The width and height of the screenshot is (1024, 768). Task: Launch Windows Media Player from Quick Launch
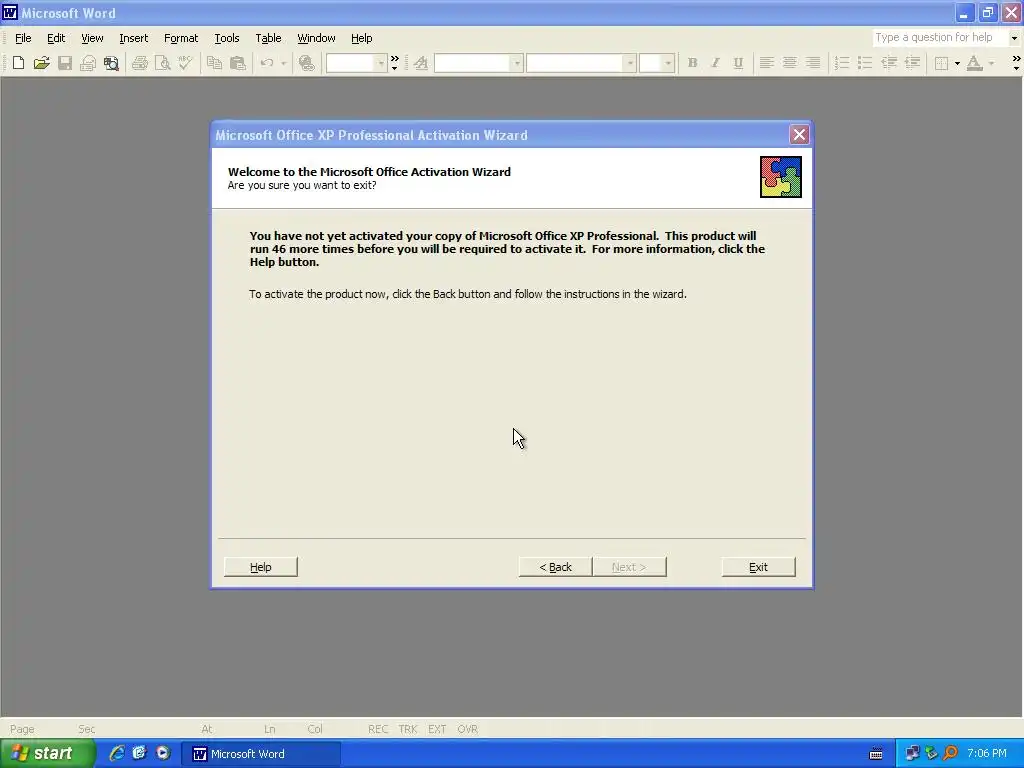[163, 753]
